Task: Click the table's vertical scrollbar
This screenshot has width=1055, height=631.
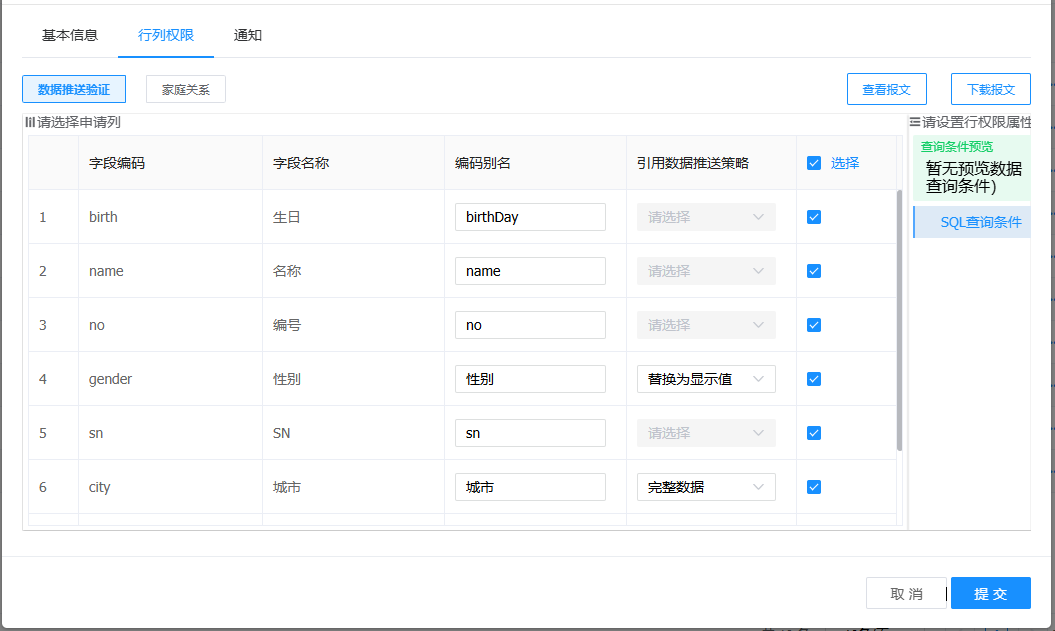Action: [900, 320]
